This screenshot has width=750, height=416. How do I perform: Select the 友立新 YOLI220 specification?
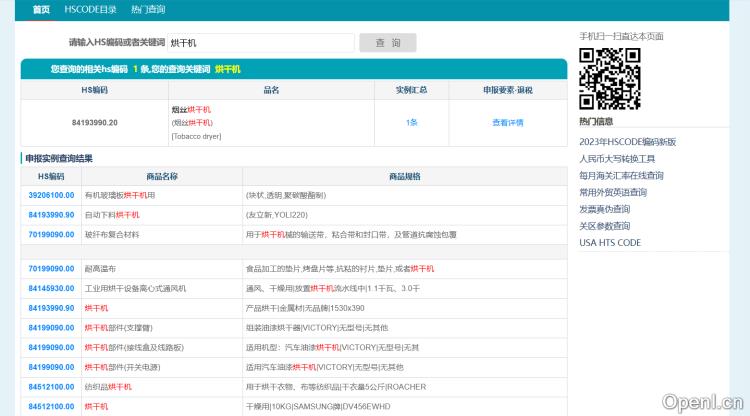(276, 215)
